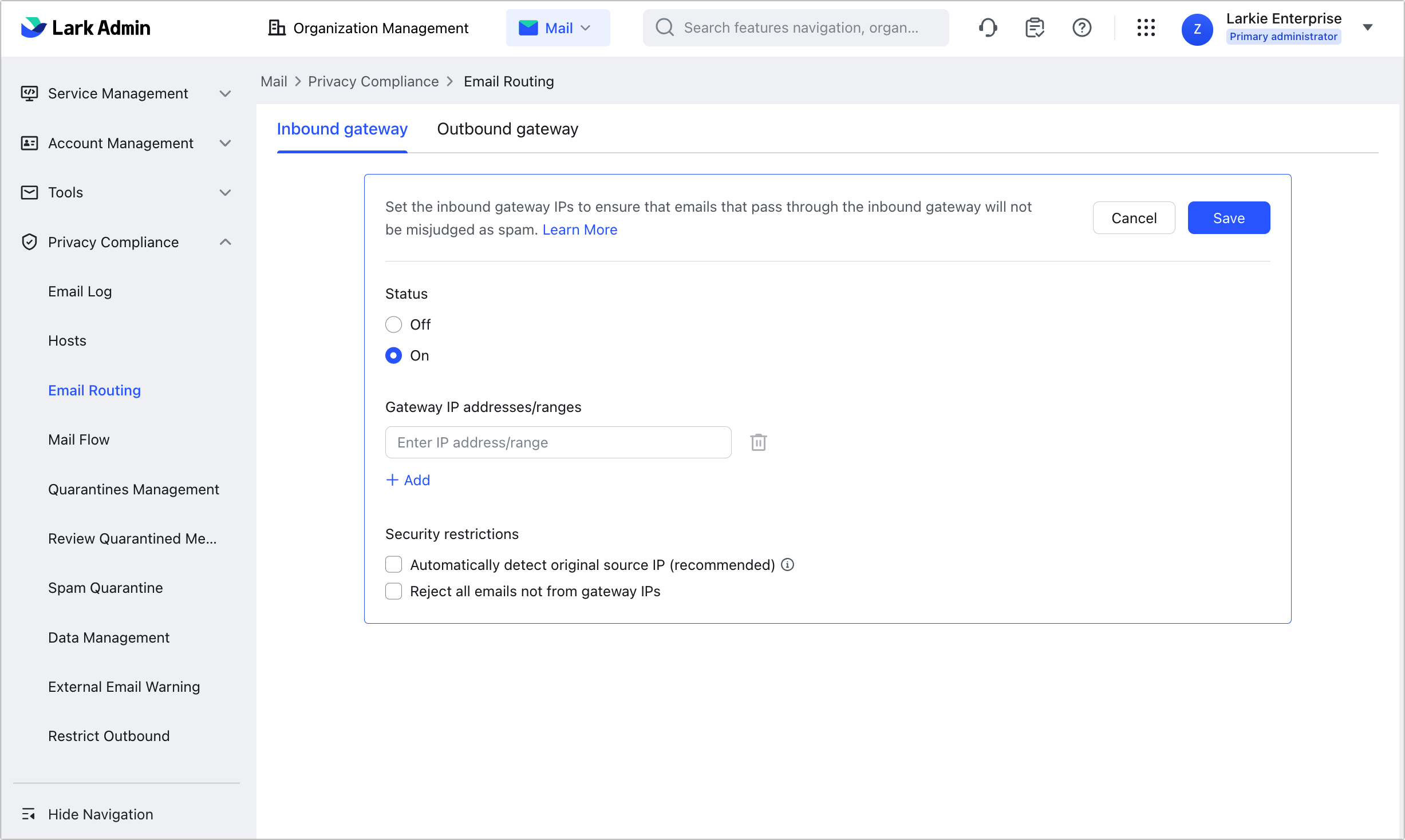Open the Mail product dropdown

[558, 27]
